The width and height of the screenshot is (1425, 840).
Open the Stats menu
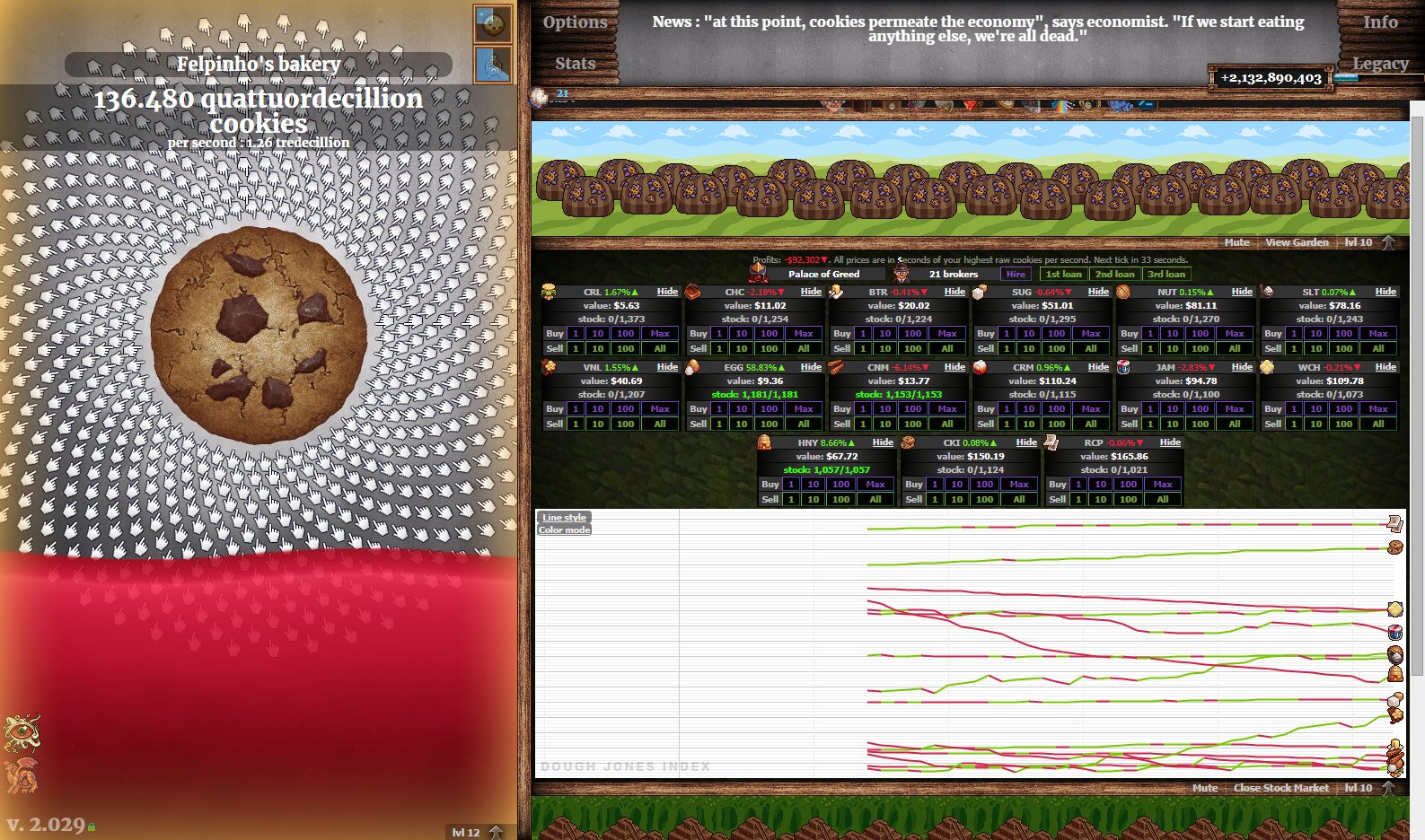(x=575, y=63)
